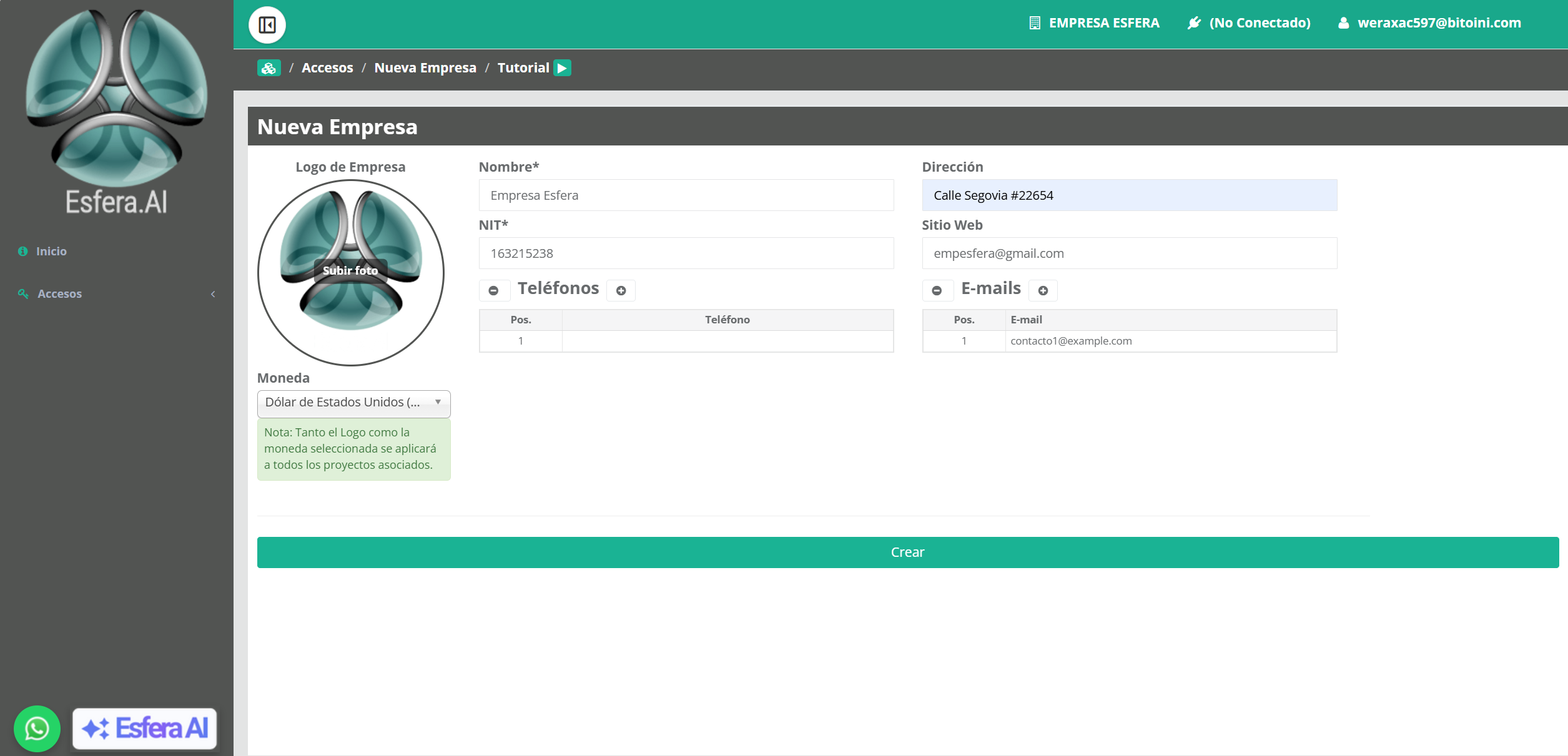Click Subir foto on the logo
The height and width of the screenshot is (756, 1568).
pos(350,271)
